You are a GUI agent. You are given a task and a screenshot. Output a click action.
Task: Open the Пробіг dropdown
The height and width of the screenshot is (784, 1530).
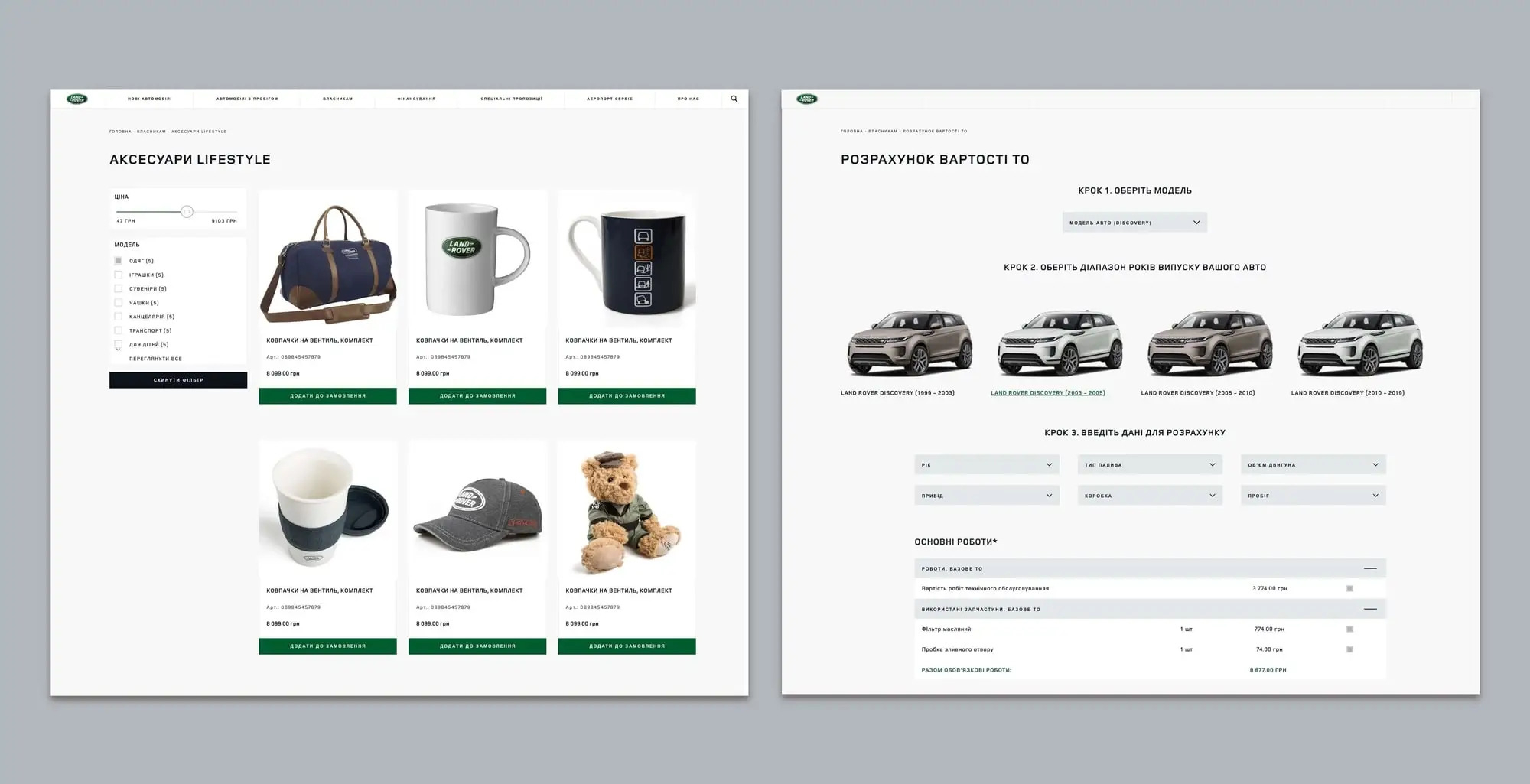tap(1314, 496)
